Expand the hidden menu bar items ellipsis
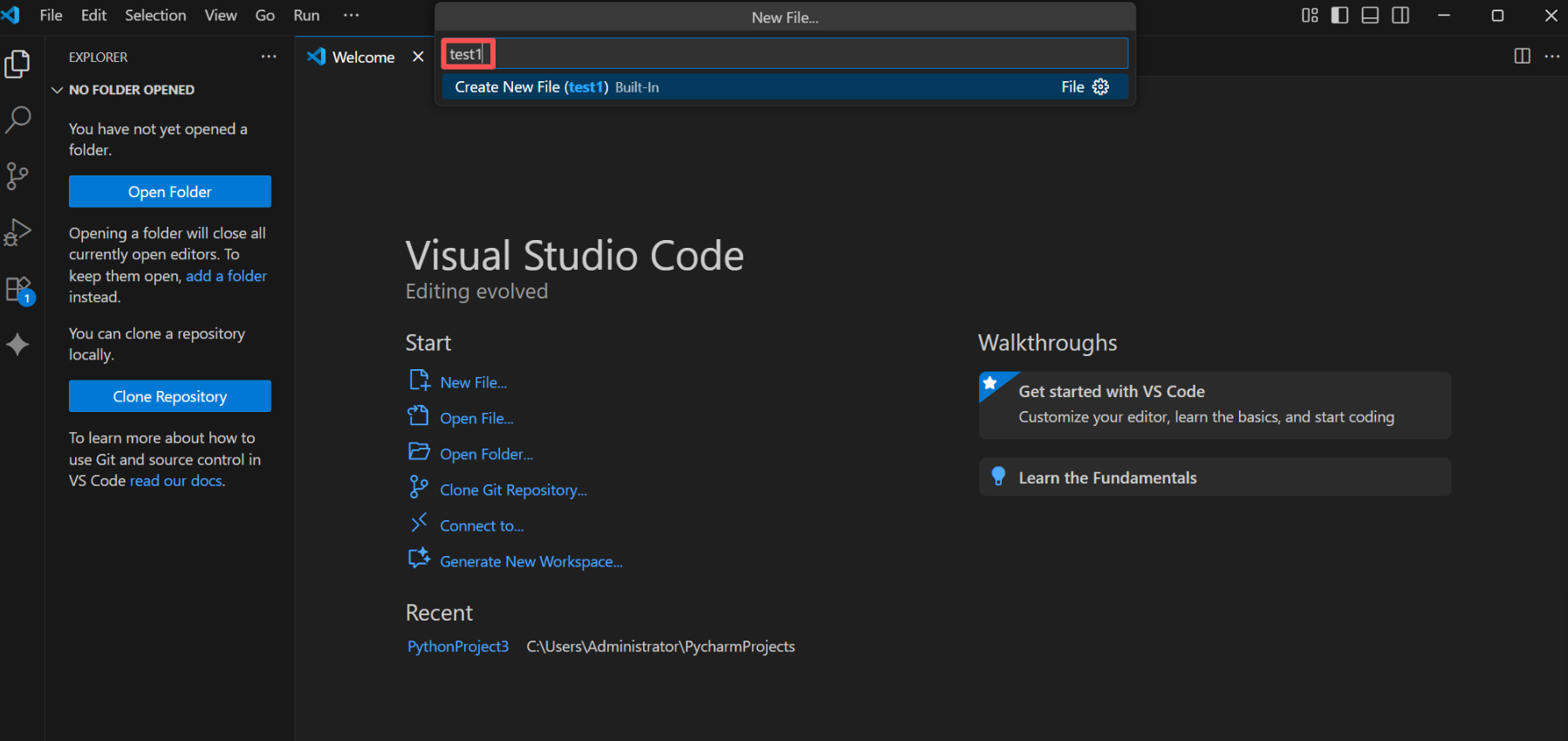This screenshot has height=741, width=1568. 351,16
